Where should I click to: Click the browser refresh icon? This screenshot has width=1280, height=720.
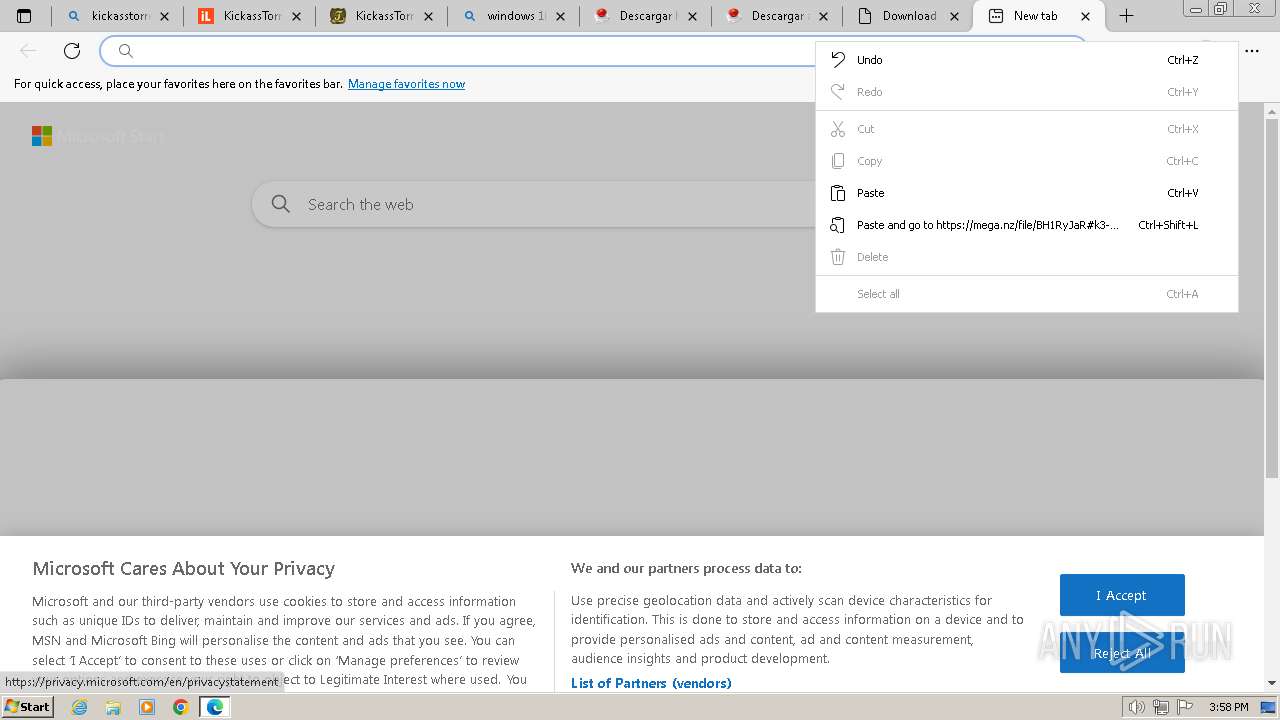(72, 51)
